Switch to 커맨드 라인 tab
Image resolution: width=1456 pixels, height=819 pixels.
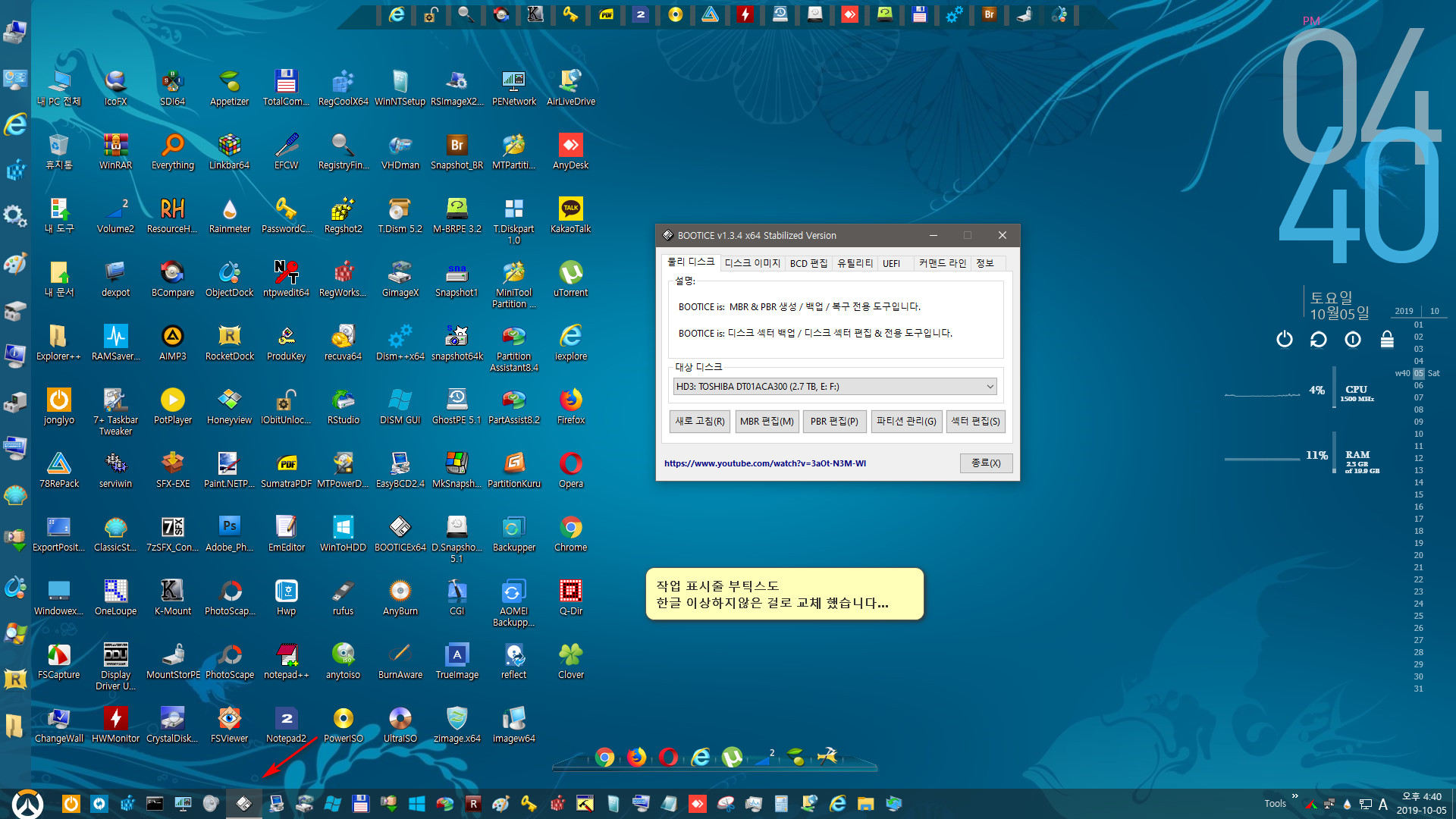coord(943,263)
